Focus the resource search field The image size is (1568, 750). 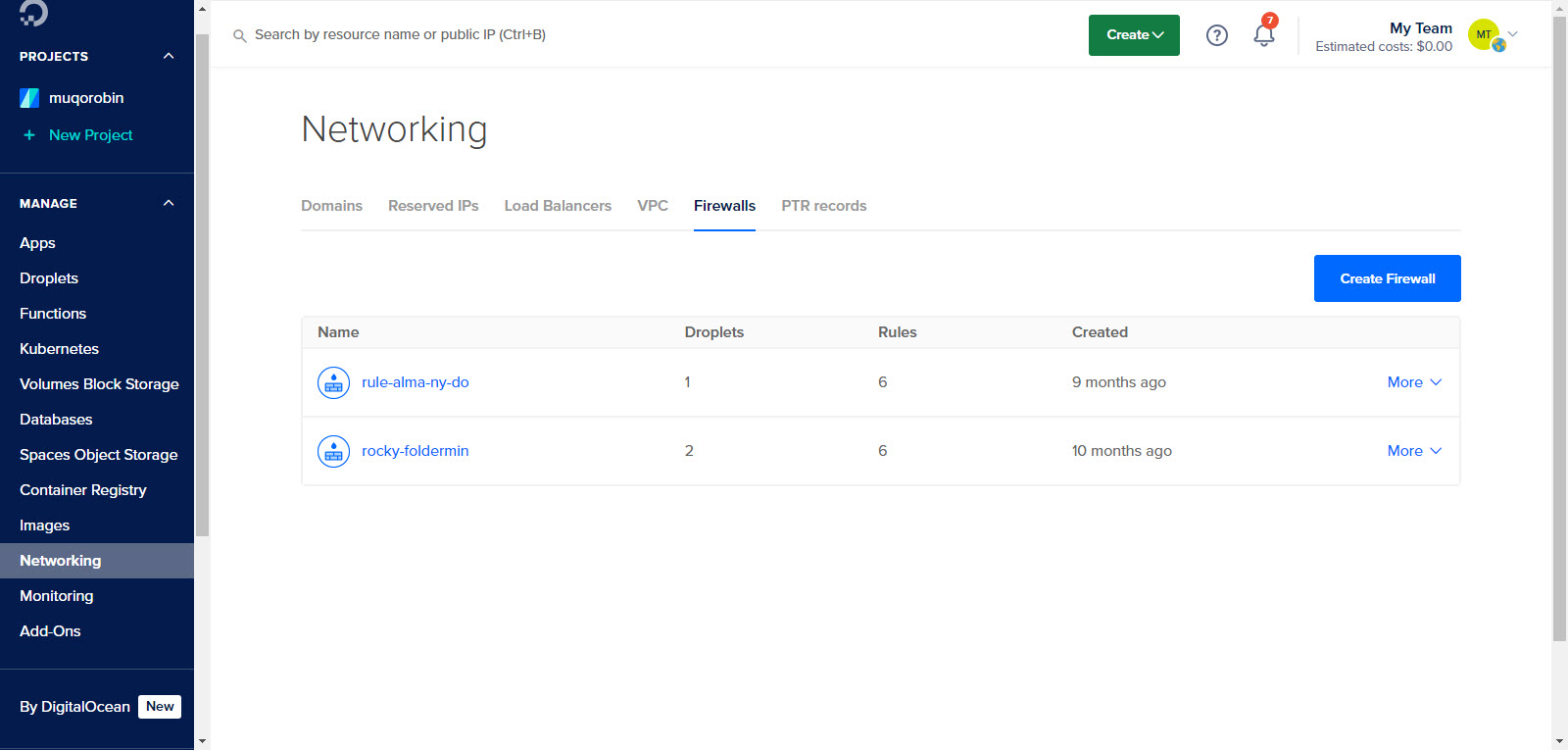(x=400, y=35)
